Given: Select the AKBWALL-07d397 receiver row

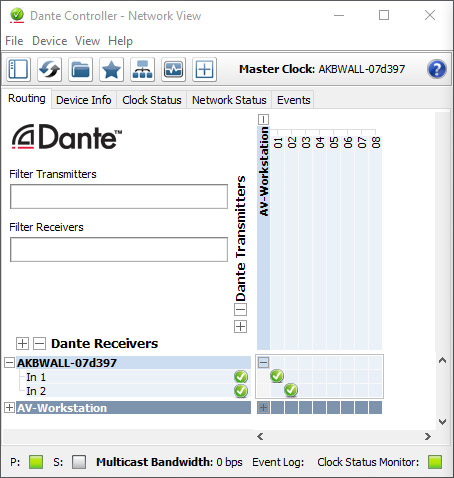Looking at the screenshot, I should pos(134,363).
